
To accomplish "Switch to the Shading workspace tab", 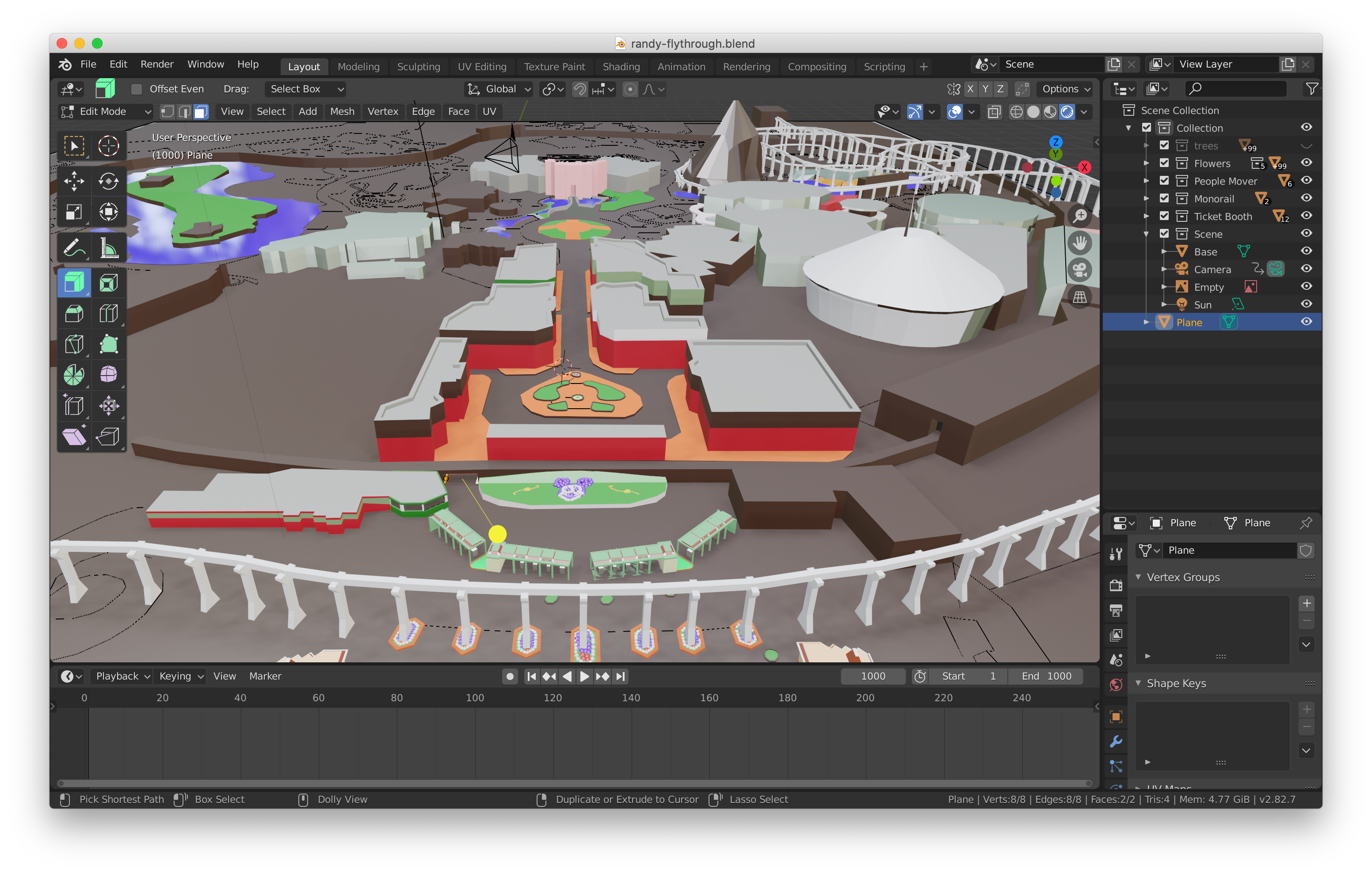I will 621,67.
